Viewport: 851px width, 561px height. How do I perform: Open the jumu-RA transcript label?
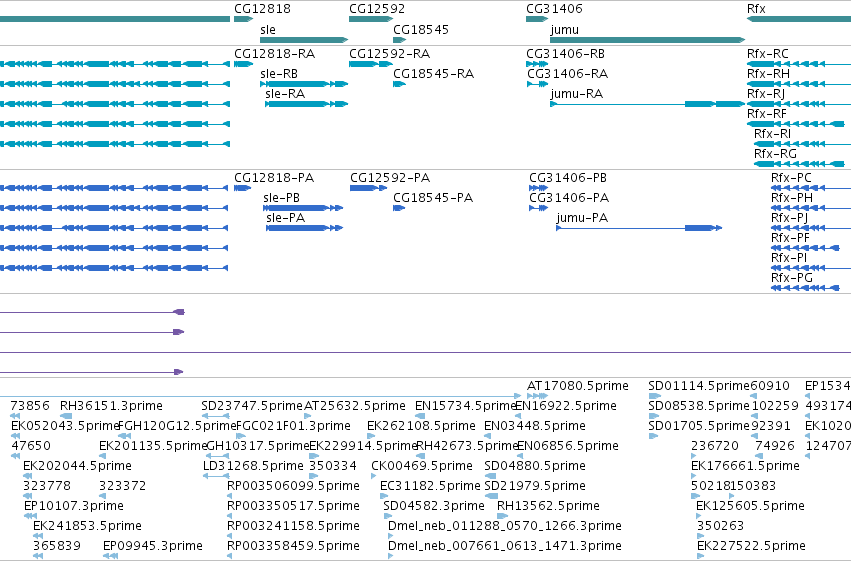click(576, 94)
